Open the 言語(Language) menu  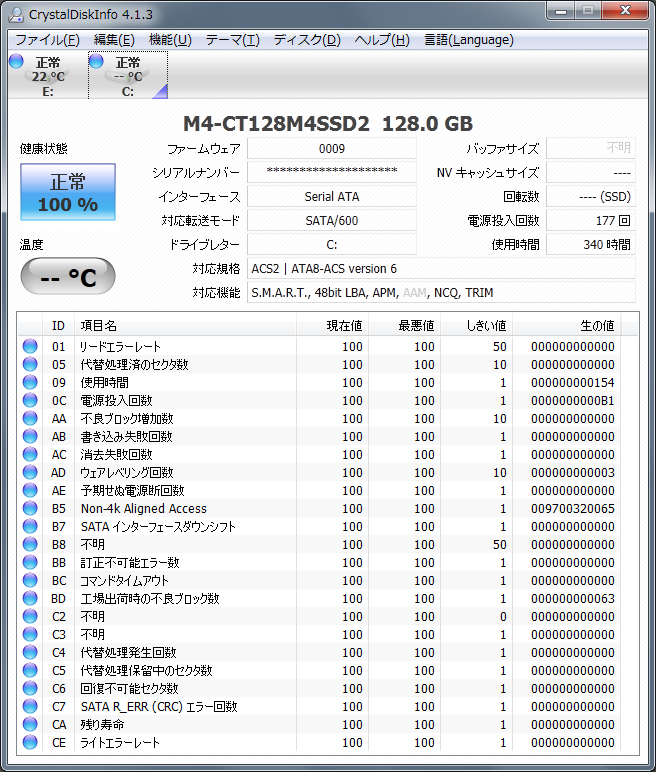pyautogui.click(x=469, y=40)
